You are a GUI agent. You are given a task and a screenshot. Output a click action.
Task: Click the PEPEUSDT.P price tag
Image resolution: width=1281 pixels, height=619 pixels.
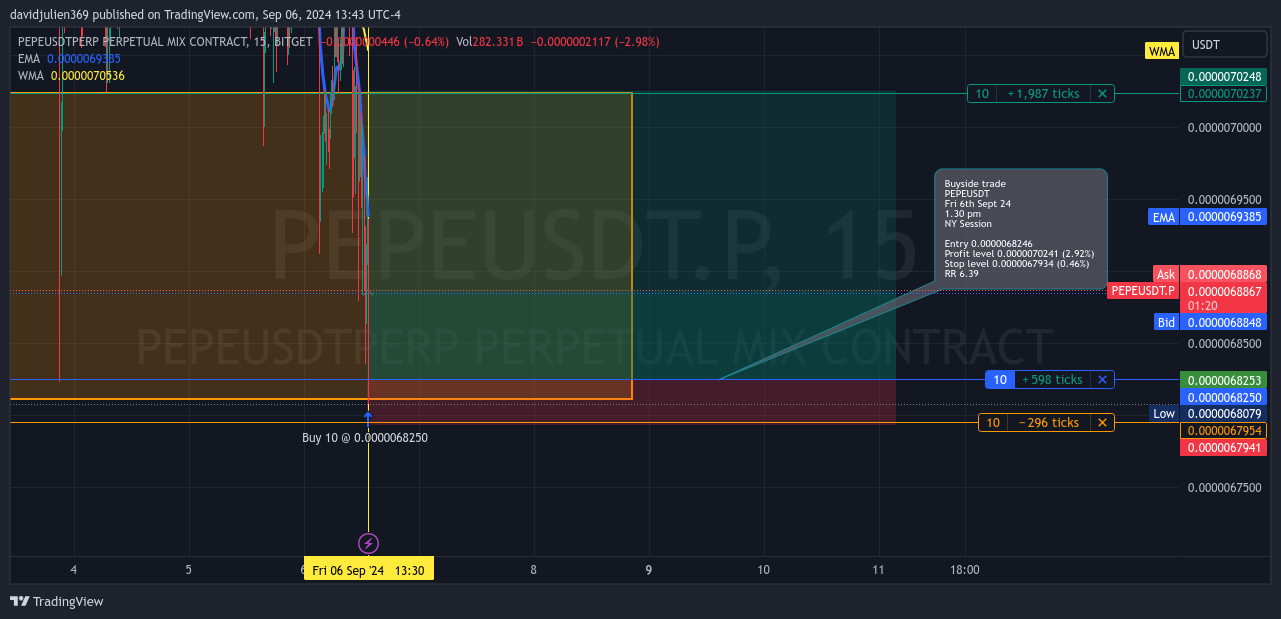point(1143,290)
